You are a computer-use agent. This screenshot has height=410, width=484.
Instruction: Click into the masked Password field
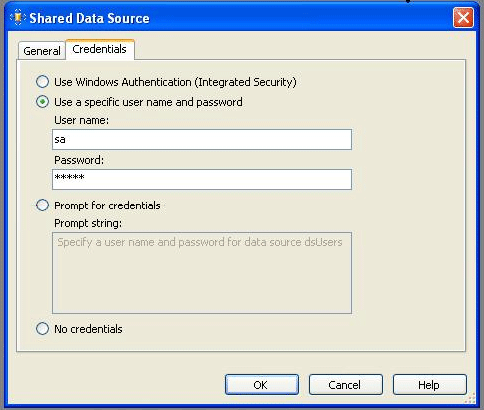pyautogui.click(x=202, y=179)
